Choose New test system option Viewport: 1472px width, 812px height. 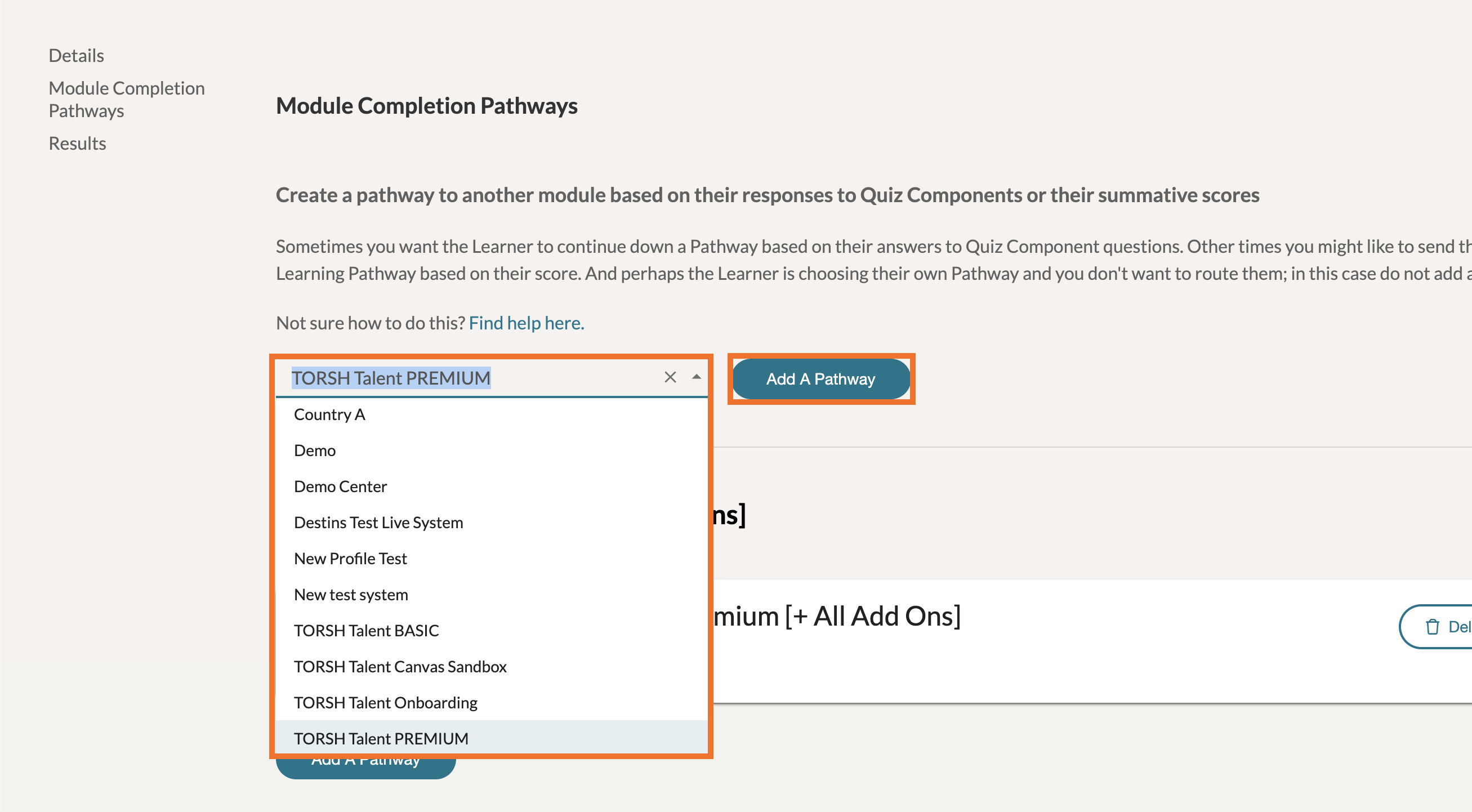pyautogui.click(x=351, y=594)
